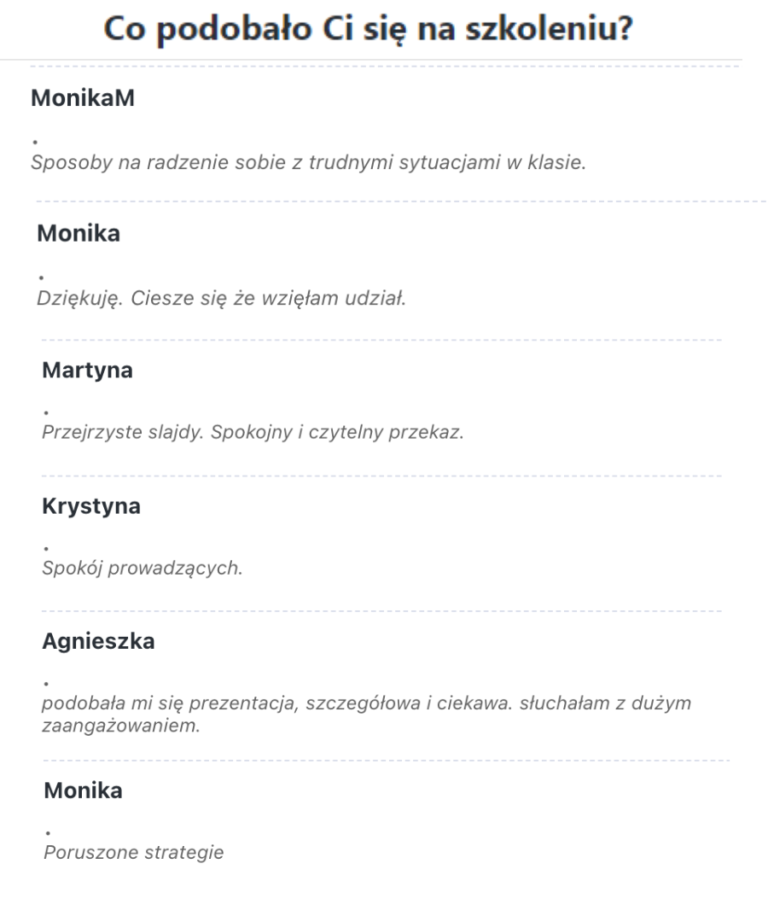
Task: Click the small dot below Krystyna
Action: pyautogui.click(x=46, y=547)
